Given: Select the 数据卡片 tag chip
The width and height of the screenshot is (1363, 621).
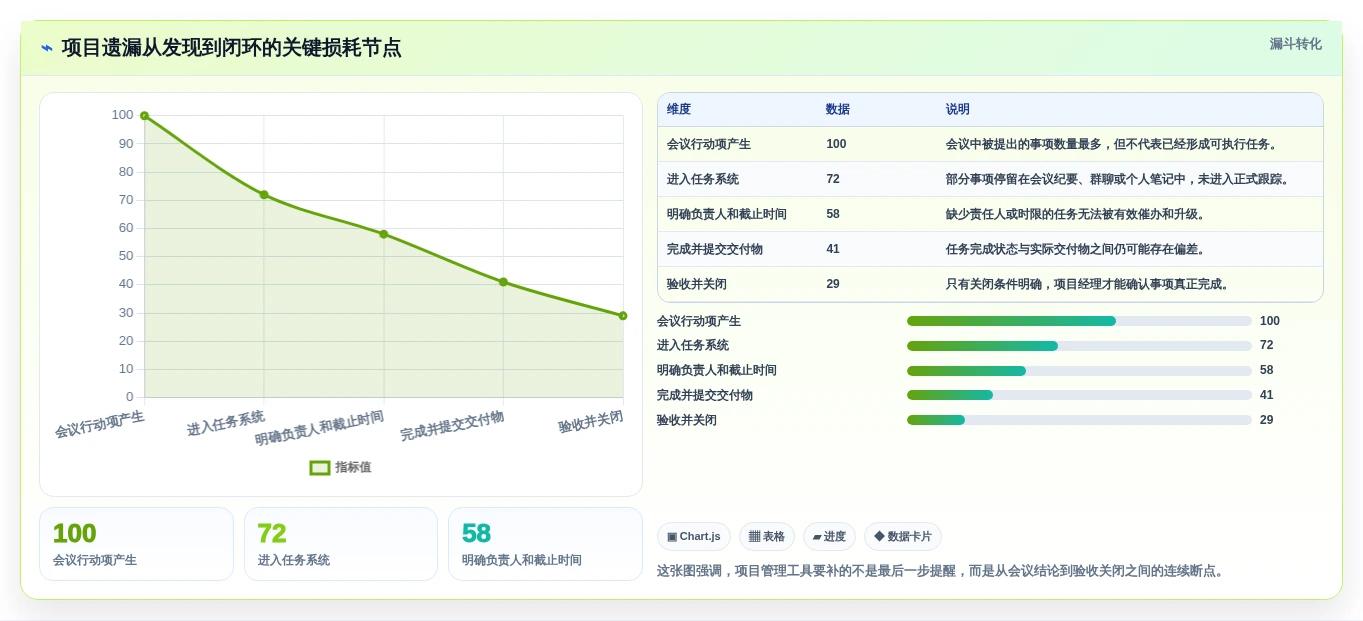Looking at the screenshot, I should pos(903,537).
